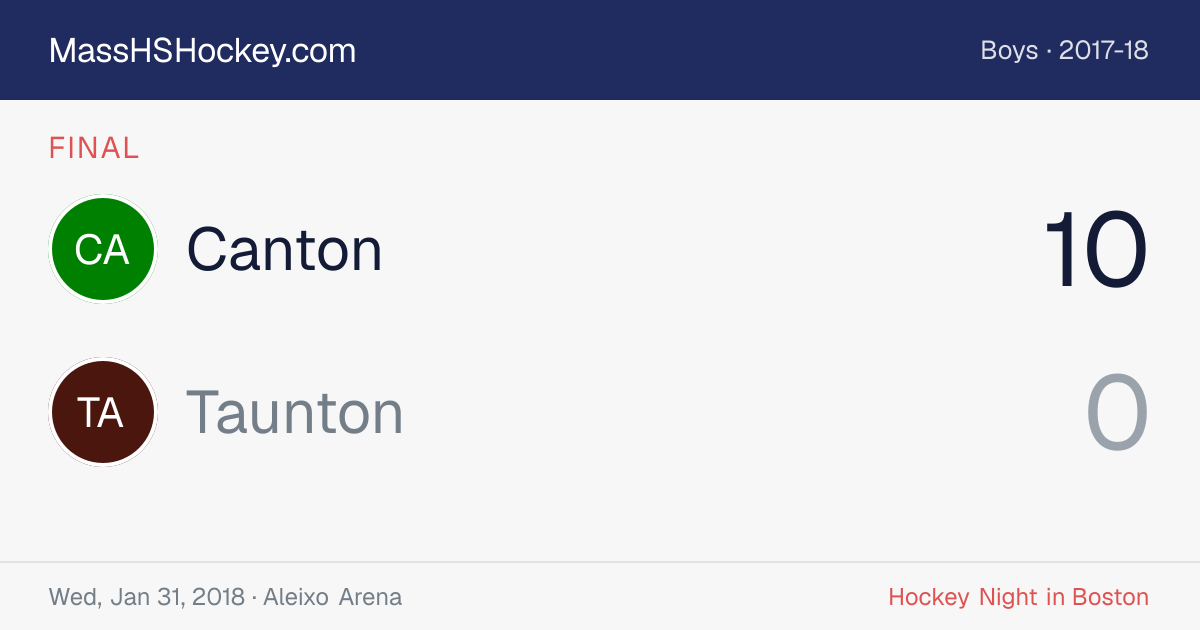The height and width of the screenshot is (630, 1200).
Task: Click the digit 1 in Canton's score
Action: [x=1059, y=250]
